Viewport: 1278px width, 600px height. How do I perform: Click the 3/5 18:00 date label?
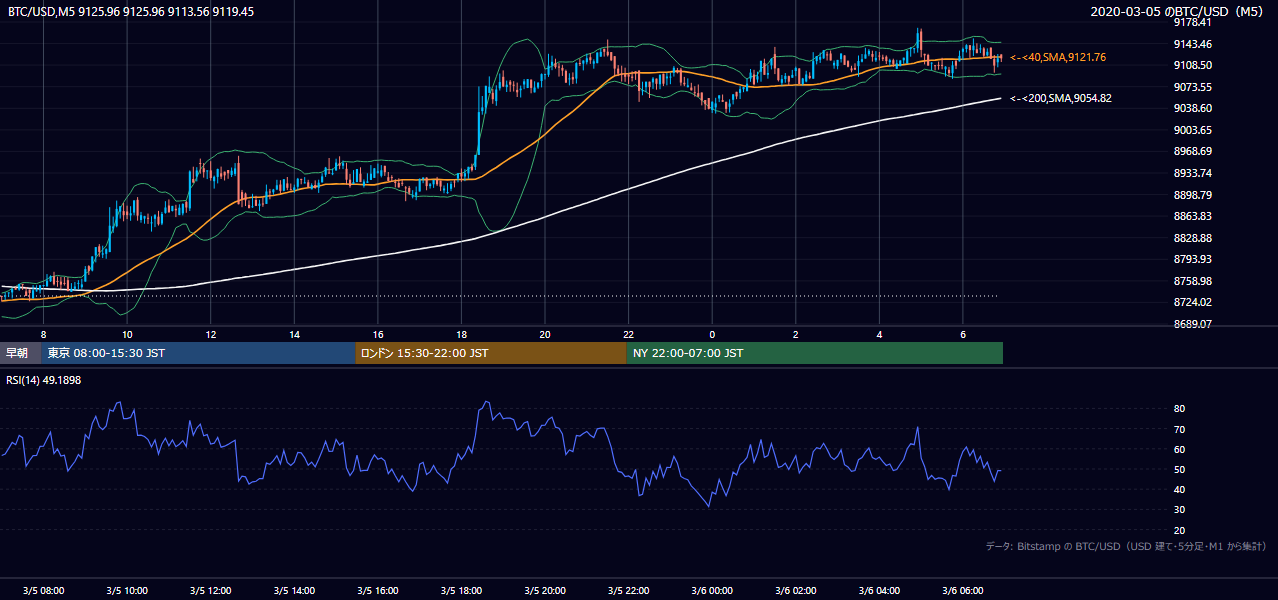[461, 591]
